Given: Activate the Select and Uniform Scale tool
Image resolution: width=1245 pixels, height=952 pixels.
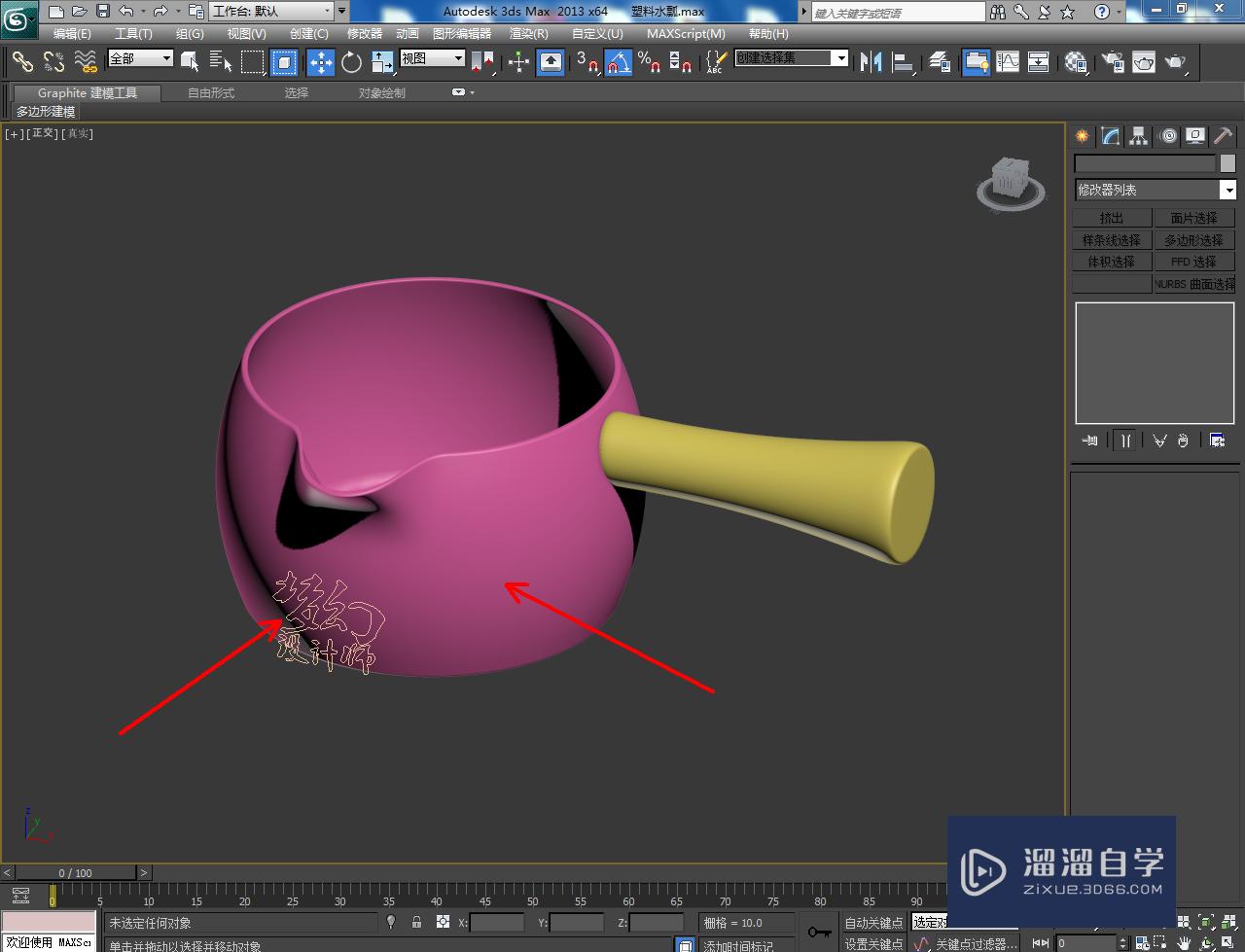Looking at the screenshot, I should pyautogui.click(x=382, y=62).
